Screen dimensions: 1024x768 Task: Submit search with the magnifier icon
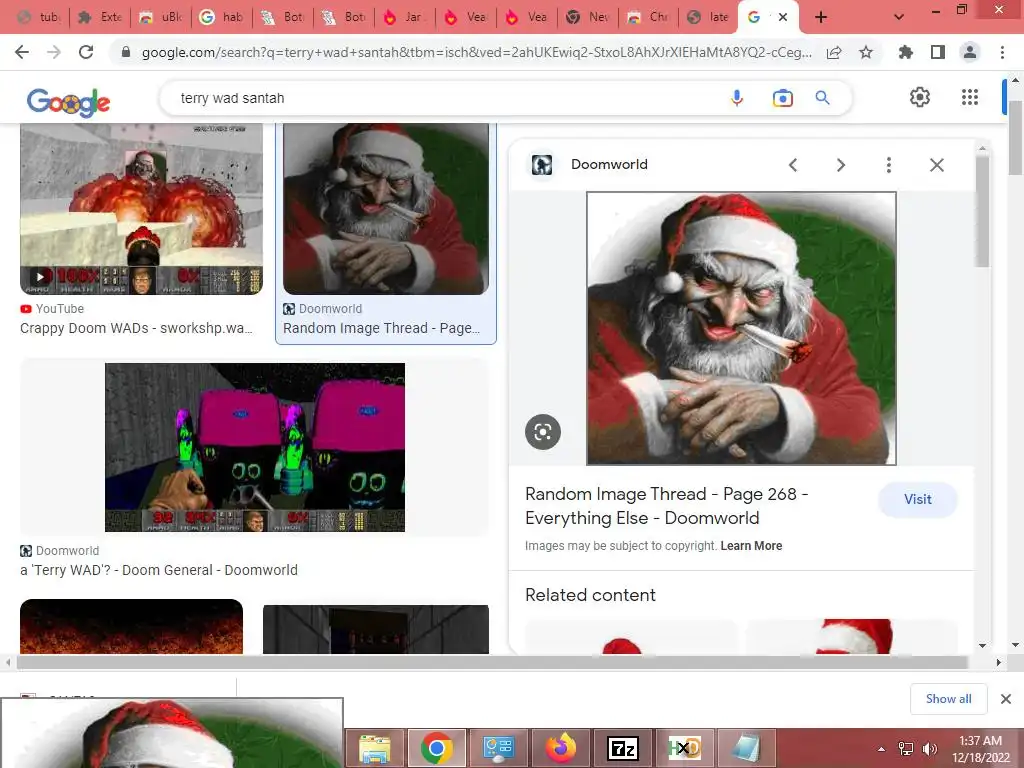point(823,98)
